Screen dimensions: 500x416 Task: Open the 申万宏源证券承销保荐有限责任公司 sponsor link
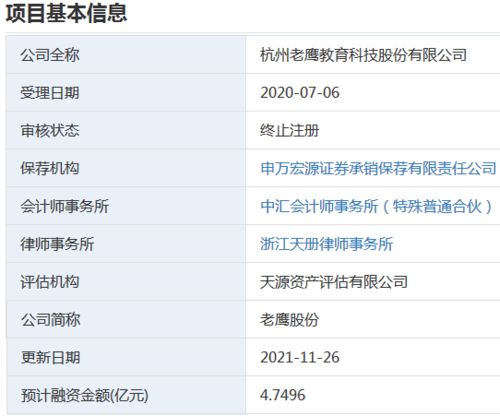(x=378, y=168)
